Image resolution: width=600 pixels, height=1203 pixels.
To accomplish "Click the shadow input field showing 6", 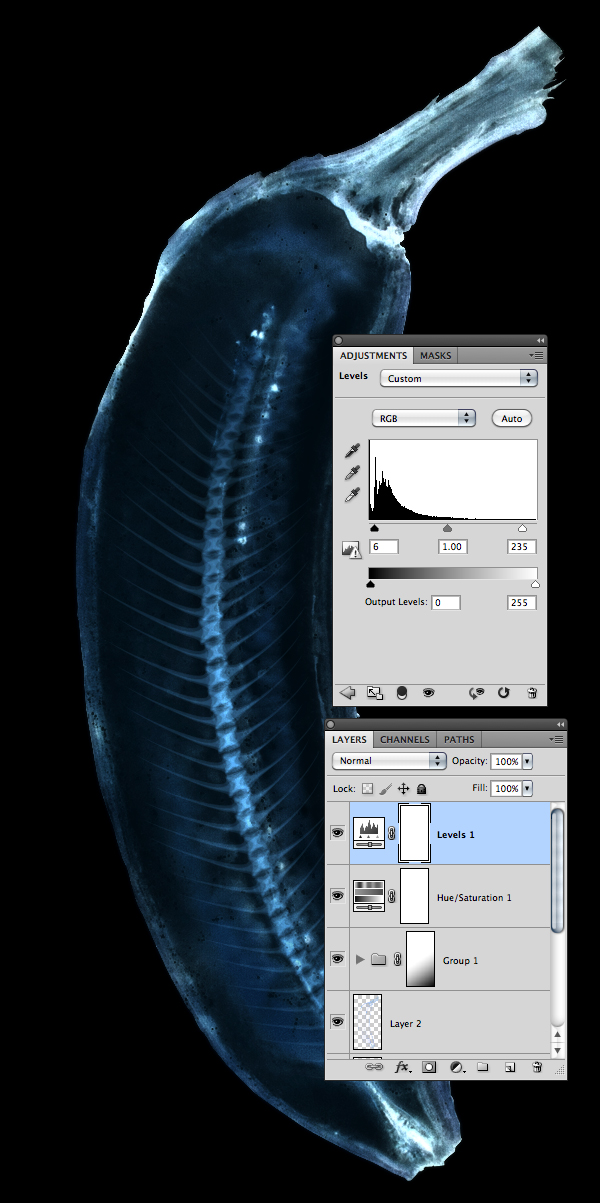I will [384, 547].
